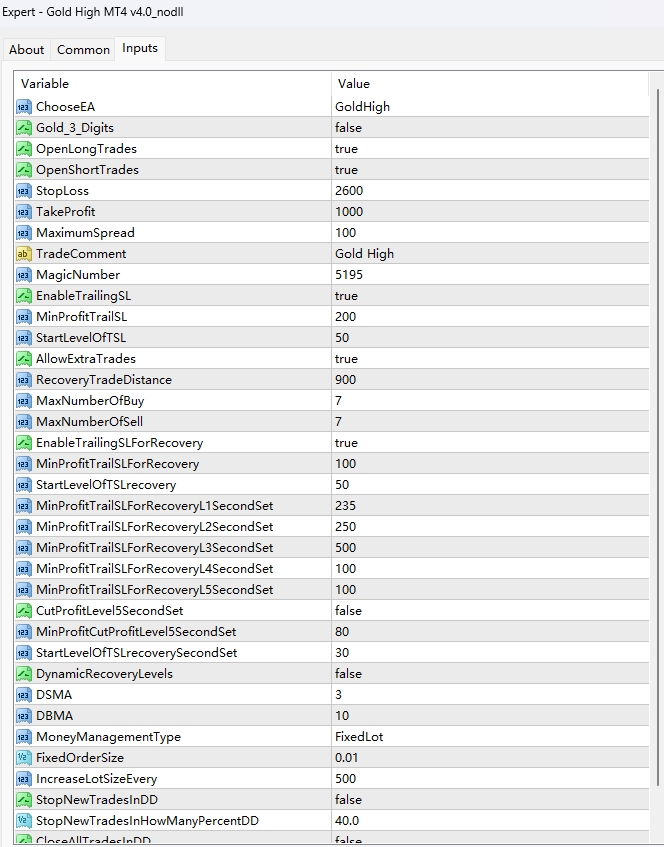
Task: Select the MinProfitTrailSLForRecoveryL5SecondSet row name
Action: pos(155,590)
